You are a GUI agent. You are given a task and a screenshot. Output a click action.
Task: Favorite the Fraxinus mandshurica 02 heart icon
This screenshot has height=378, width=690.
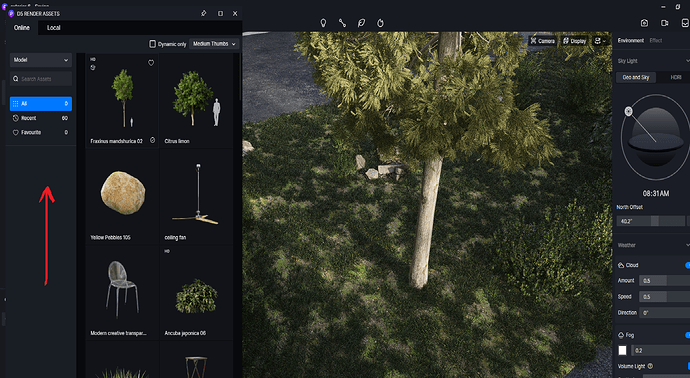151,63
